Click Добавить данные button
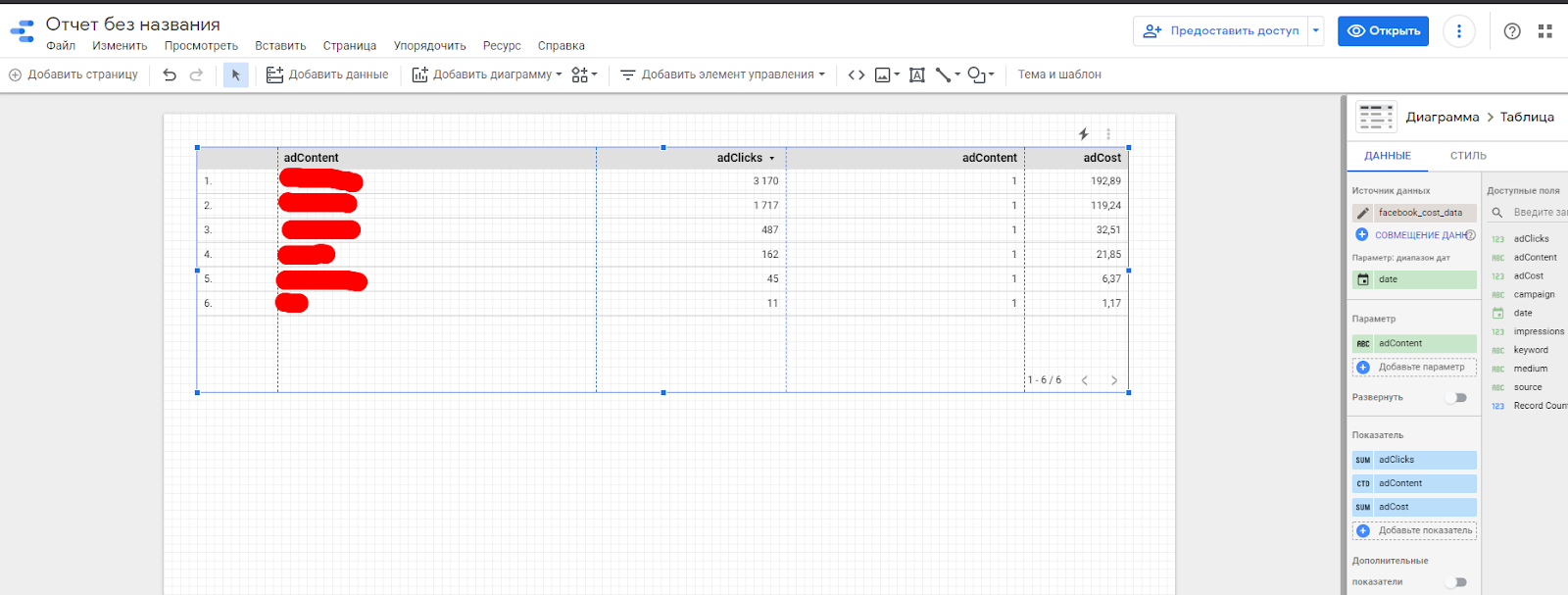 click(x=327, y=74)
